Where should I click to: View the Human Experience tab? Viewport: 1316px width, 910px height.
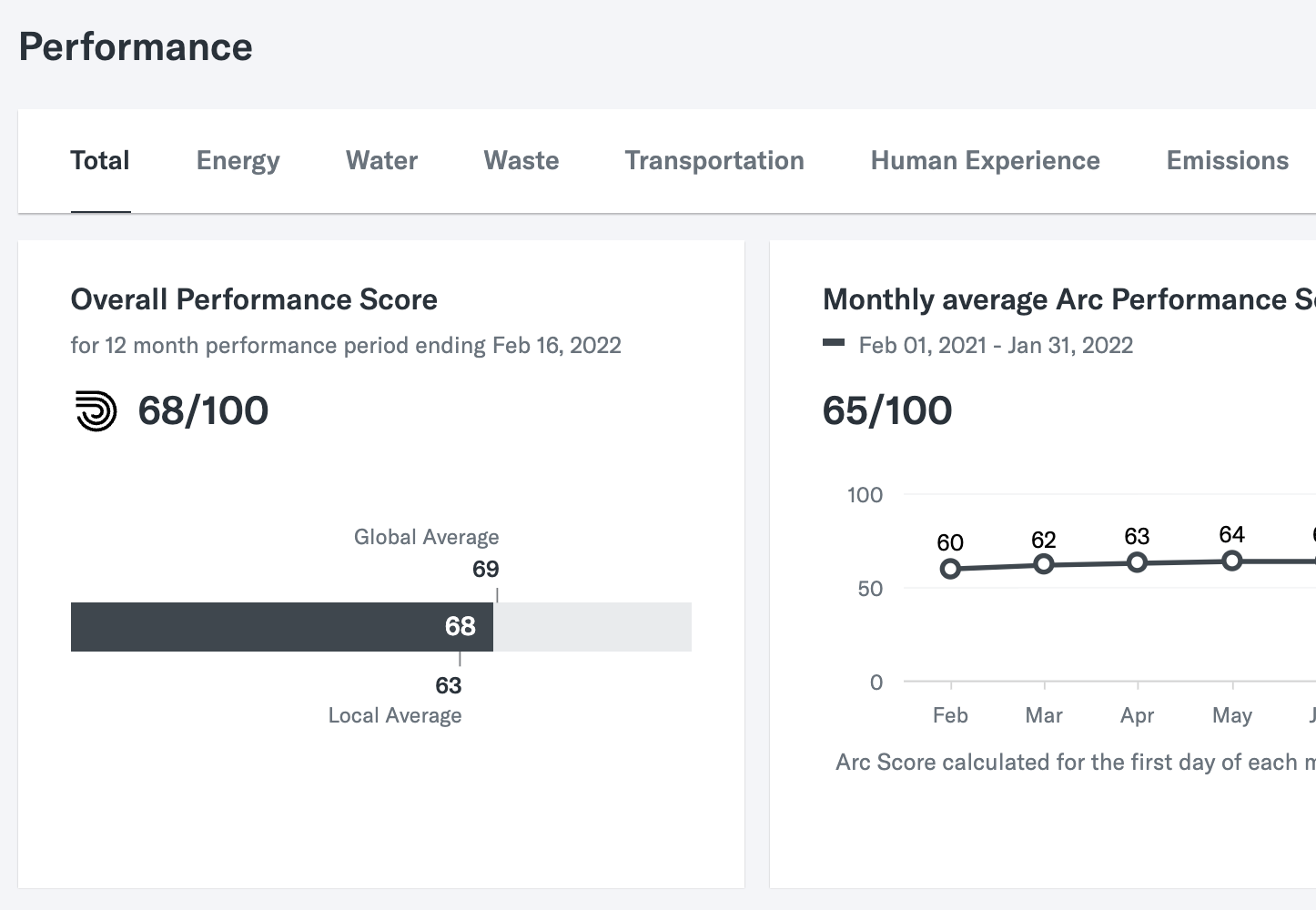(986, 161)
